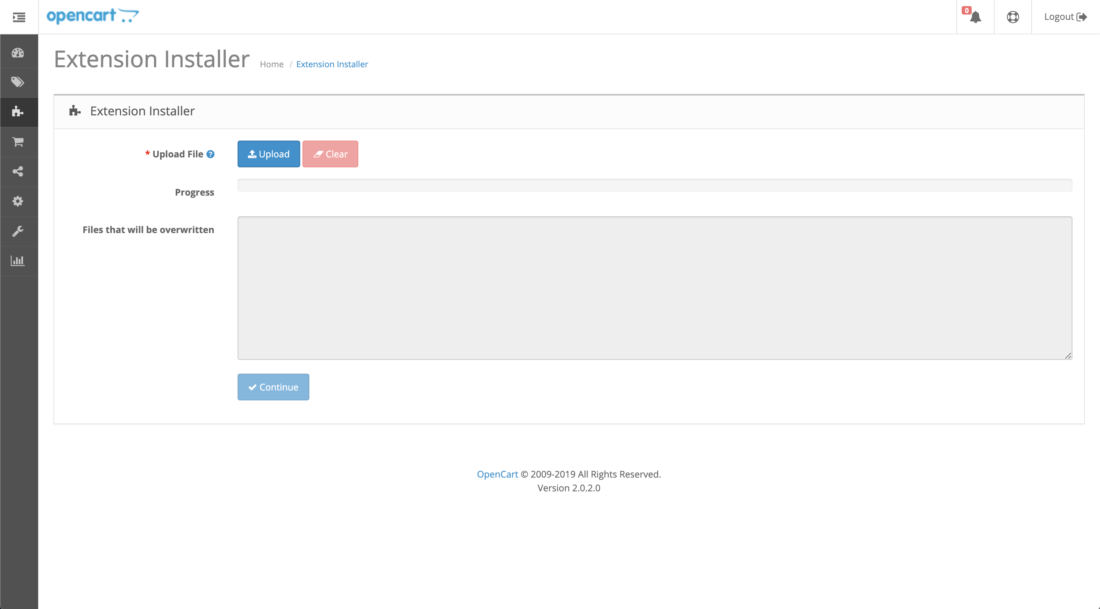Open the OpenCart footer link
This screenshot has height=609, width=1100.
(x=497, y=474)
